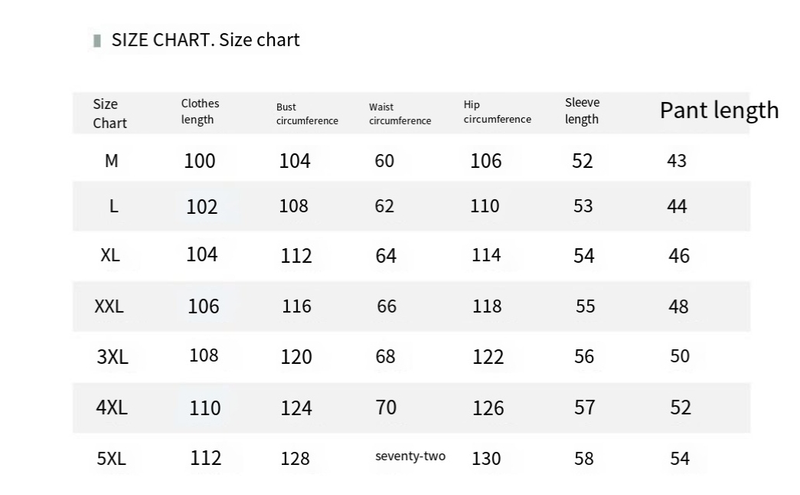The image size is (800, 495).
Task: Select the M size row label
Action: pos(111,160)
